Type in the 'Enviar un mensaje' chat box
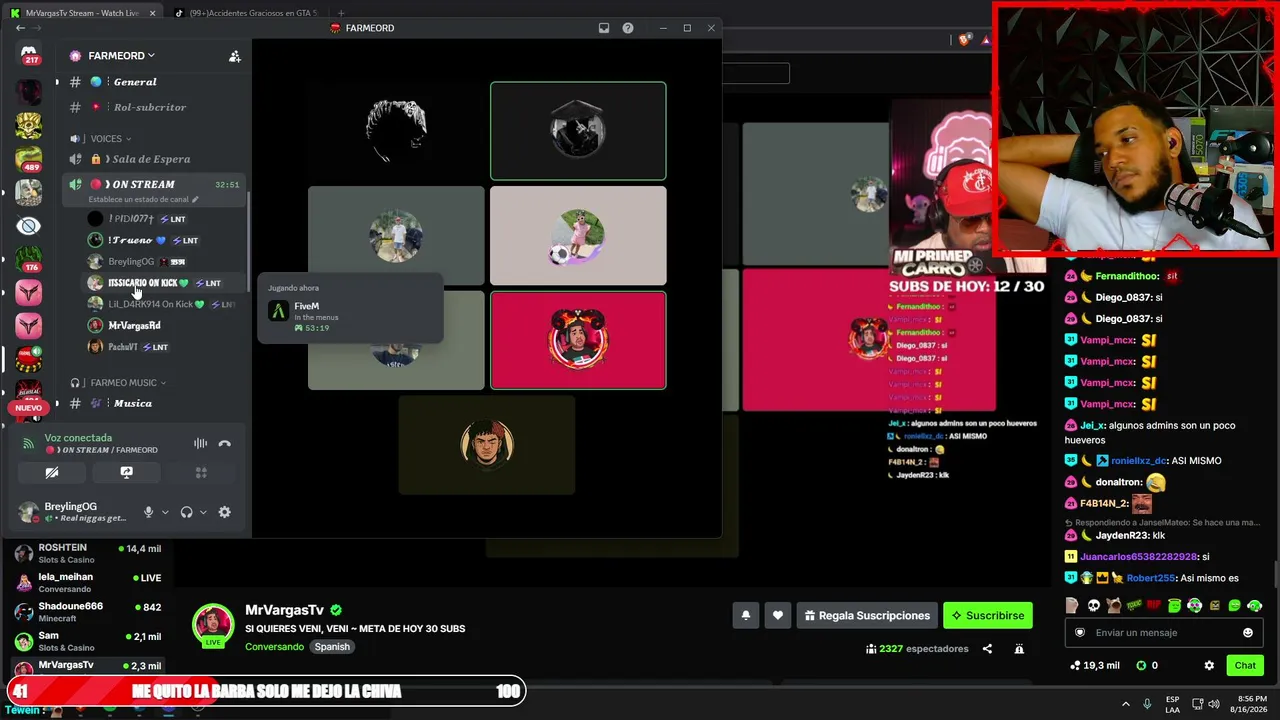Viewport: 1280px width, 720px height. [x=1163, y=632]
